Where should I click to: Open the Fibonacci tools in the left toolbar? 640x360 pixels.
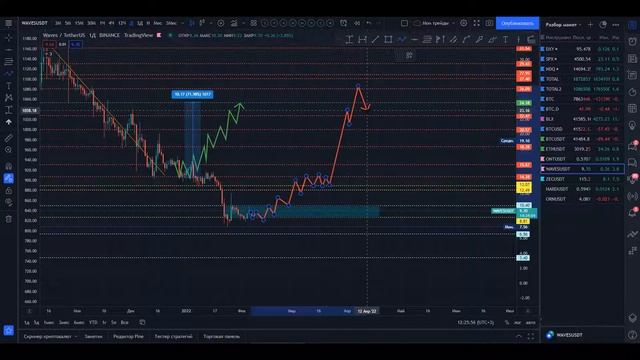point(9,62)
